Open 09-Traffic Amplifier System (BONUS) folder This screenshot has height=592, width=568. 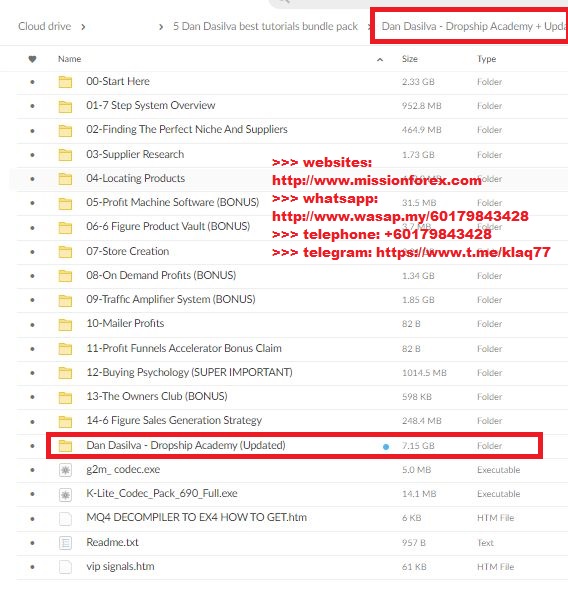pyautogui.click(x=171, y=299)
